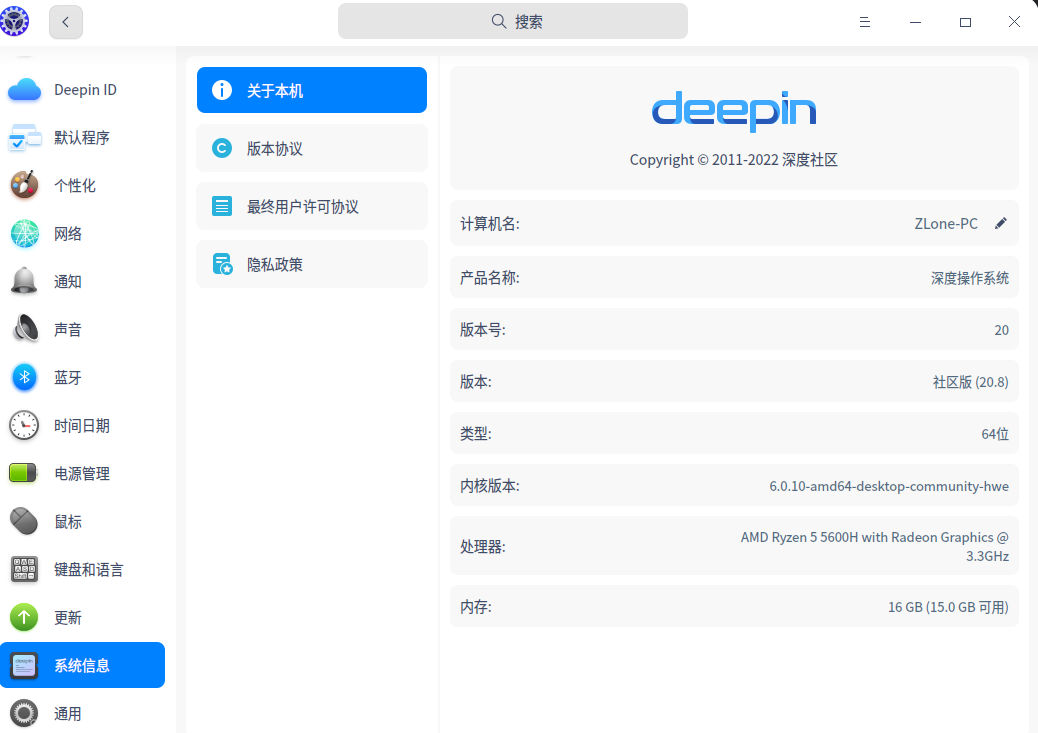Image resolution: width=1038 pixels, height=733 pixels.
Task: Select the 关于本机 tab
Action: click(312, 90)
